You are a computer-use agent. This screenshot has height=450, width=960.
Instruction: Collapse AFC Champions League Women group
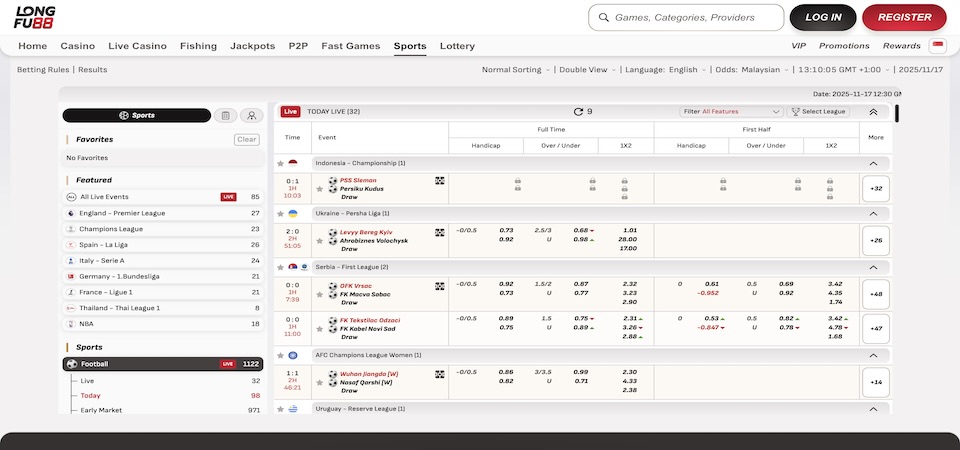pyautogui.click(x=873, y=356)
